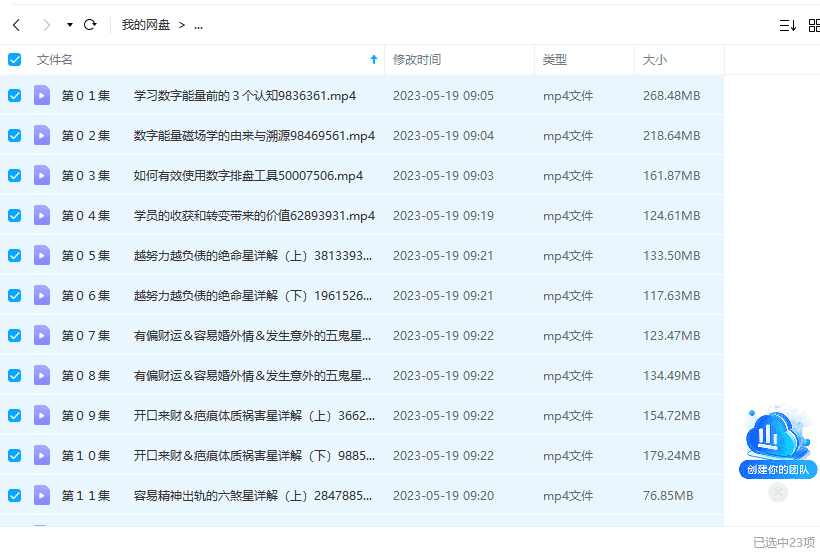
Task: Open the sort order options icon
Action: click(x=787, y=25)
